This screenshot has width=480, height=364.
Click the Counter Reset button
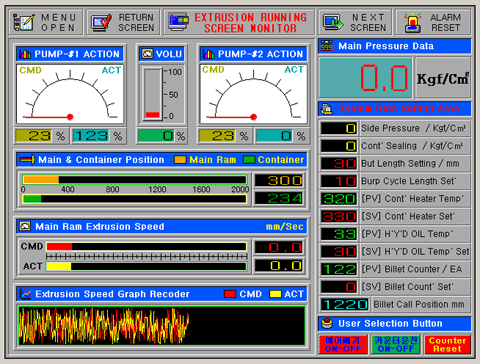click(x=447, y=345)
